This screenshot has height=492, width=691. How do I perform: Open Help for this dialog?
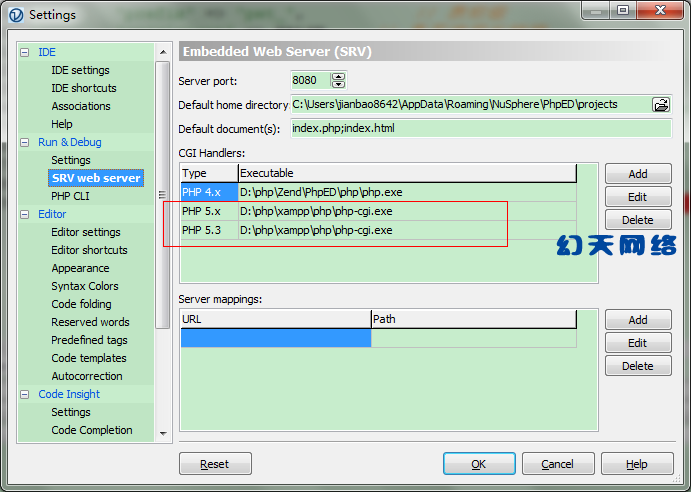[x=637, y=464]
